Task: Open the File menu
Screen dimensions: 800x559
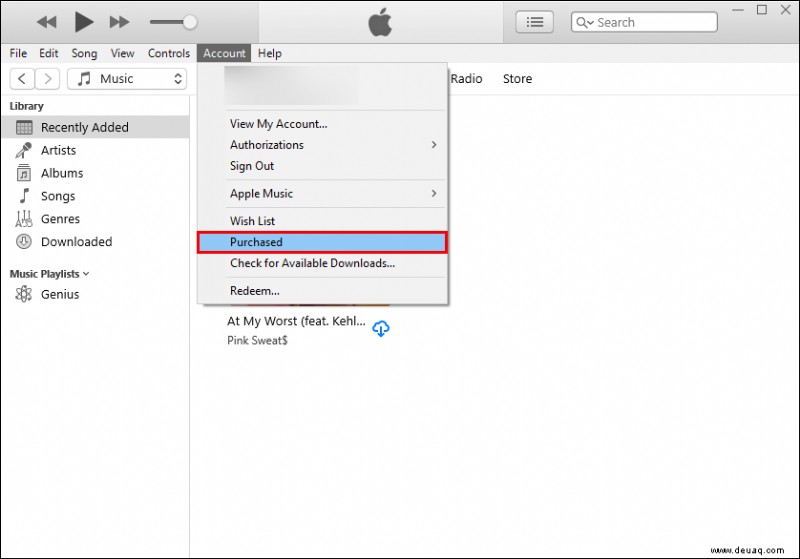Action: tap(18, 53)
